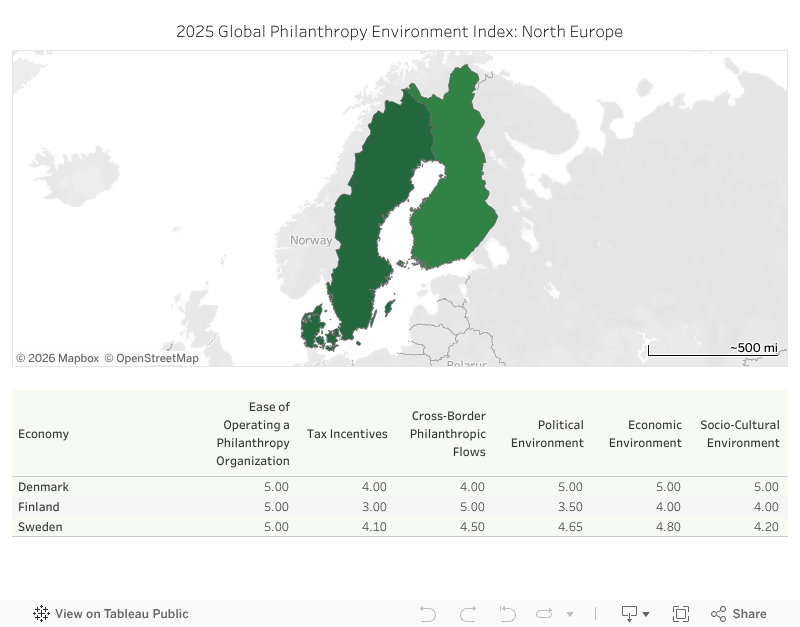This screenshot has width=800, height=627.
Task: Open the Mapbox attribution link
Action: coord(57,358)
